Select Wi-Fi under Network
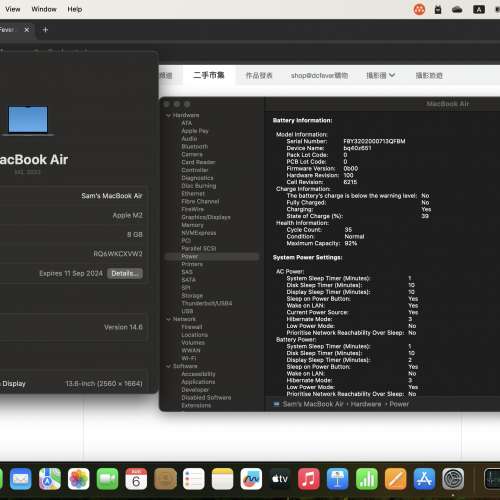500x500 pixels. point(189,358)
